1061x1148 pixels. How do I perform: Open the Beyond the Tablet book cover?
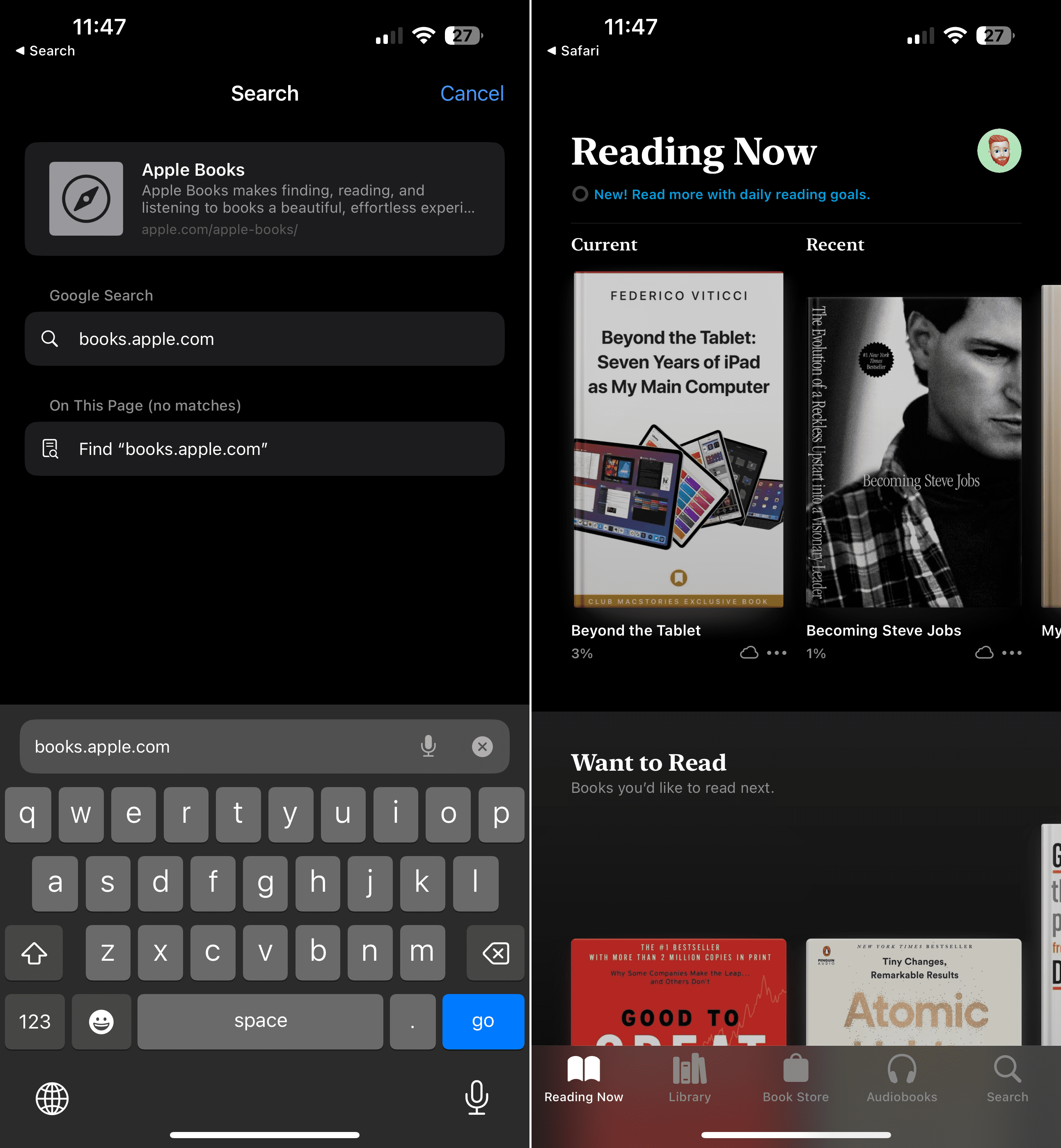[678, 440]
